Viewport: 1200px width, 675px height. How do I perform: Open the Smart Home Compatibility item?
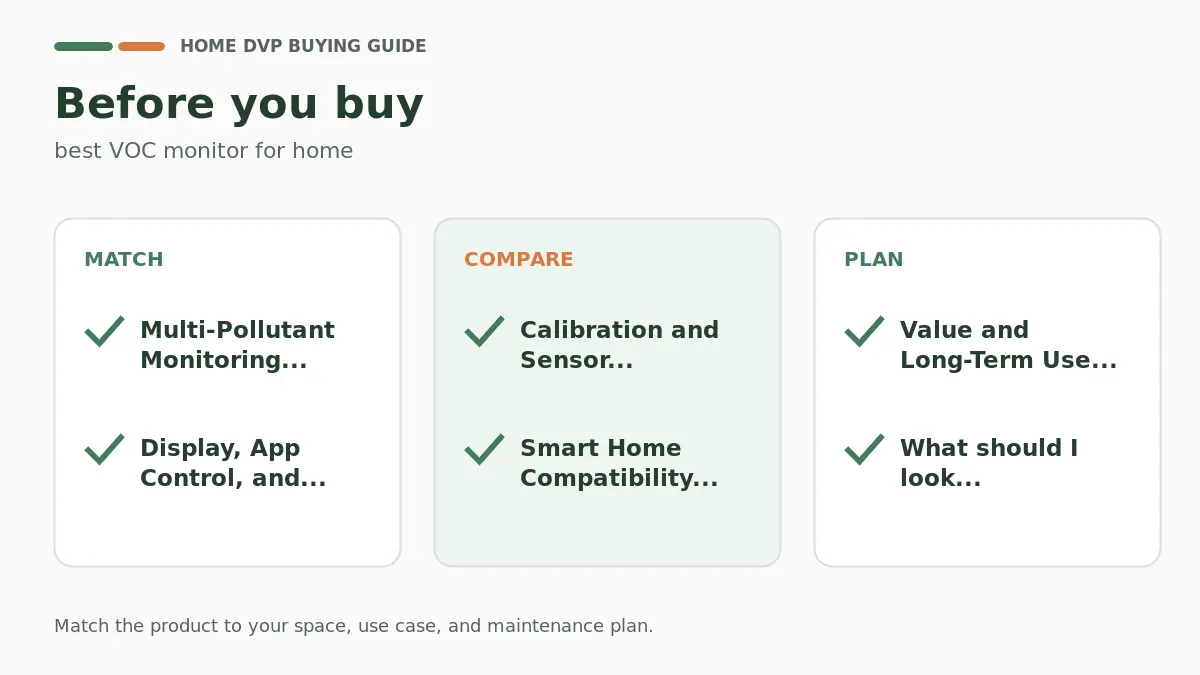click(619, 463)
